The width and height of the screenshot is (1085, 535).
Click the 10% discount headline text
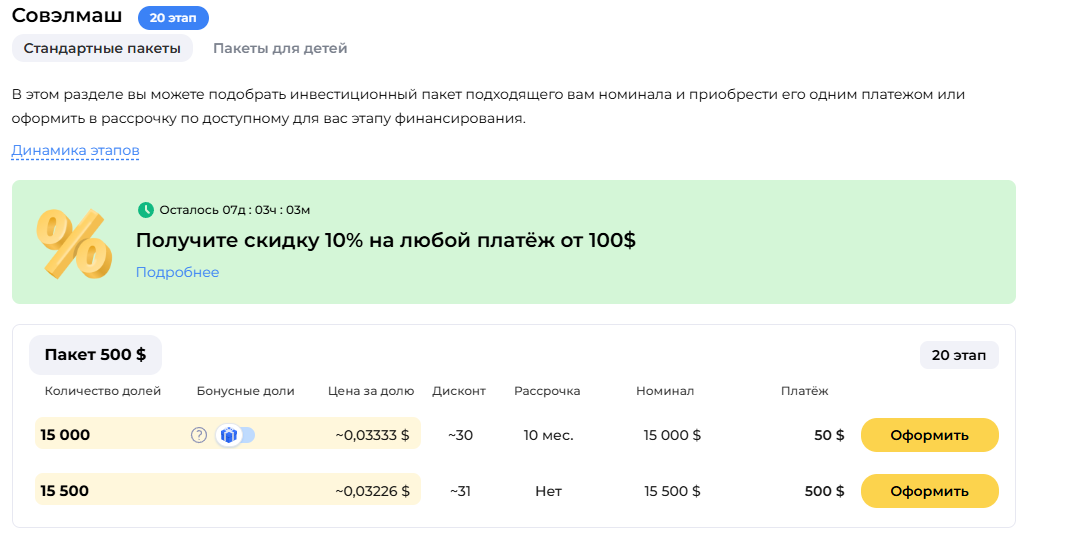tap(386, 241)
